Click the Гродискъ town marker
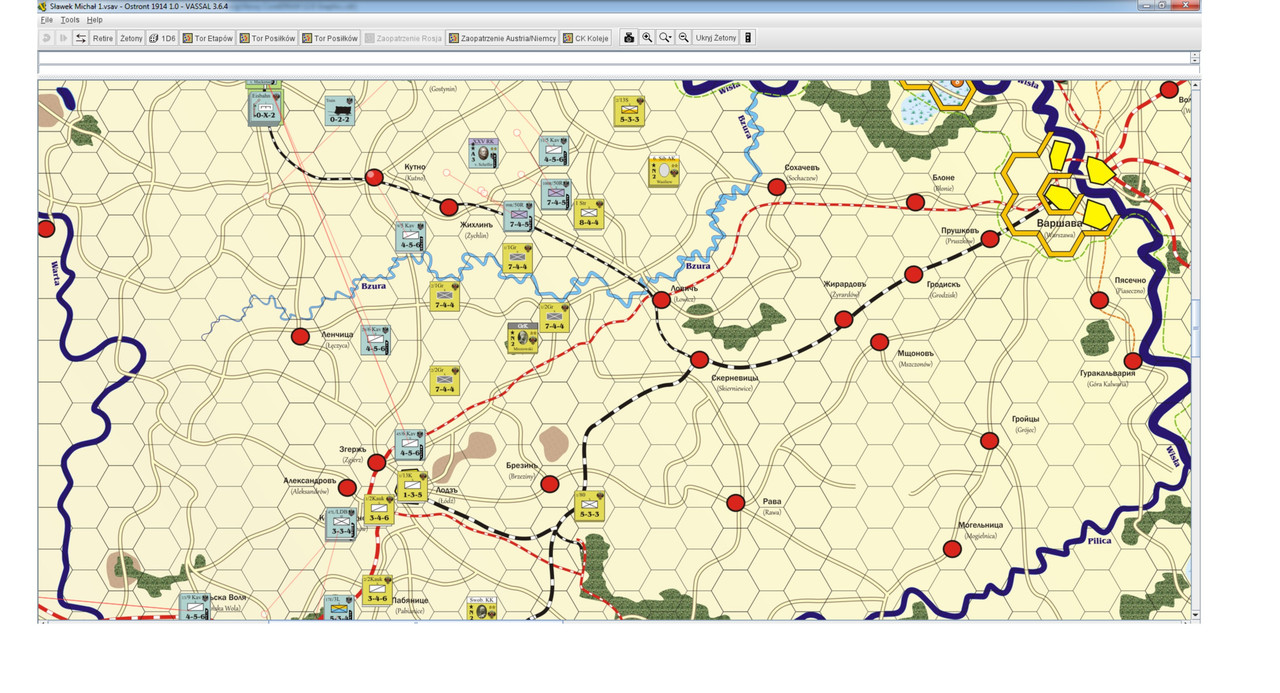The image size is (1280, 693). pyautogui.click(x=914, y=274)
